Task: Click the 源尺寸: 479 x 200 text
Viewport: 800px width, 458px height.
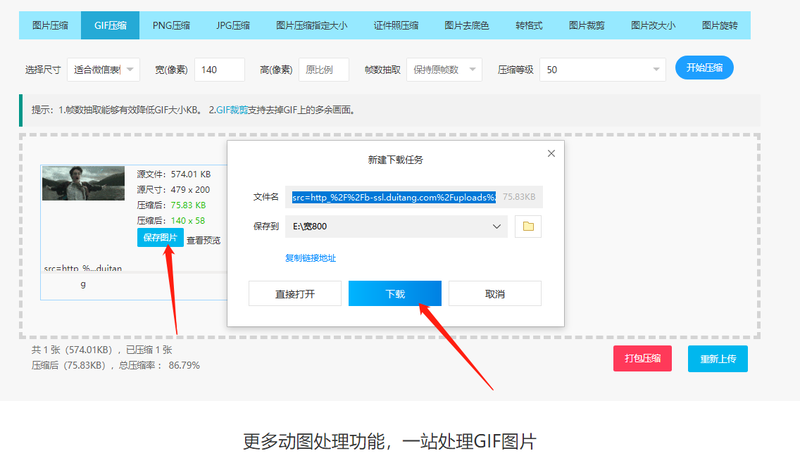Action: (x=173, y=189)
